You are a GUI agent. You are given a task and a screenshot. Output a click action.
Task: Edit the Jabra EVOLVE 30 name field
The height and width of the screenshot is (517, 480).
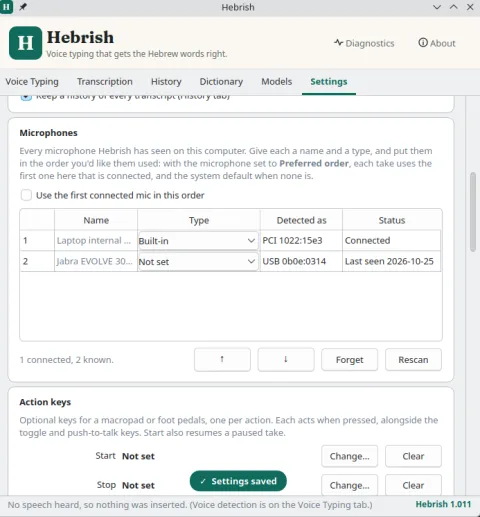coord(96,262)
